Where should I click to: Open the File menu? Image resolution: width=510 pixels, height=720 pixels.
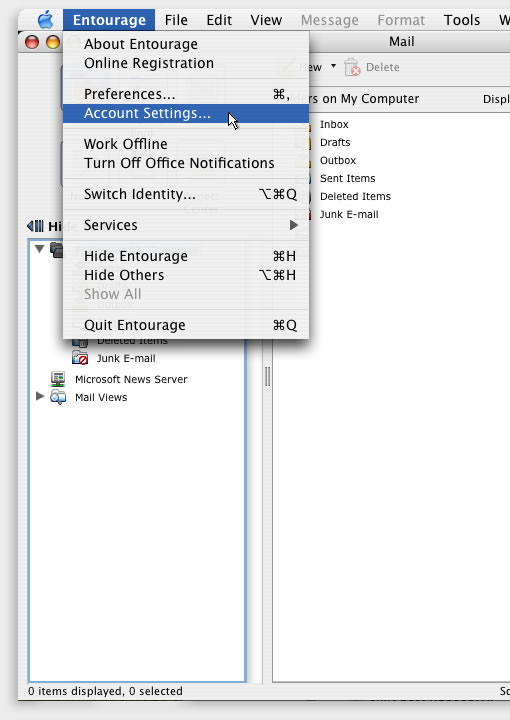click(176, 20)
